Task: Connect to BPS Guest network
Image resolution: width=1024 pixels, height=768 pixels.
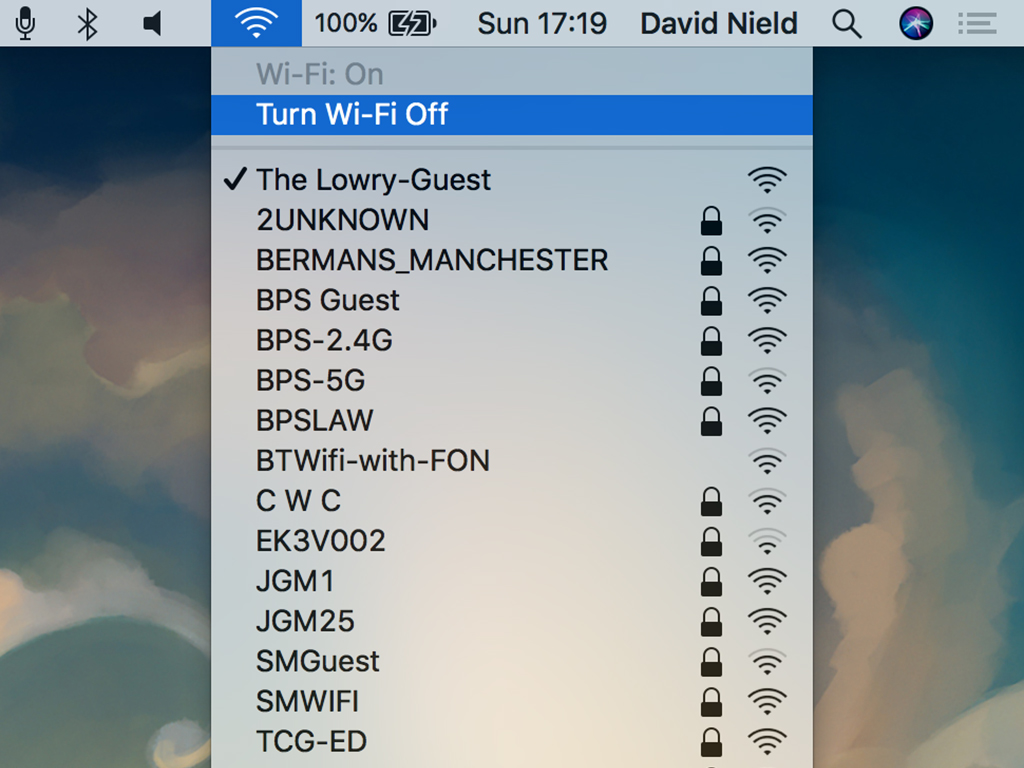Action: tap(512, 300)
